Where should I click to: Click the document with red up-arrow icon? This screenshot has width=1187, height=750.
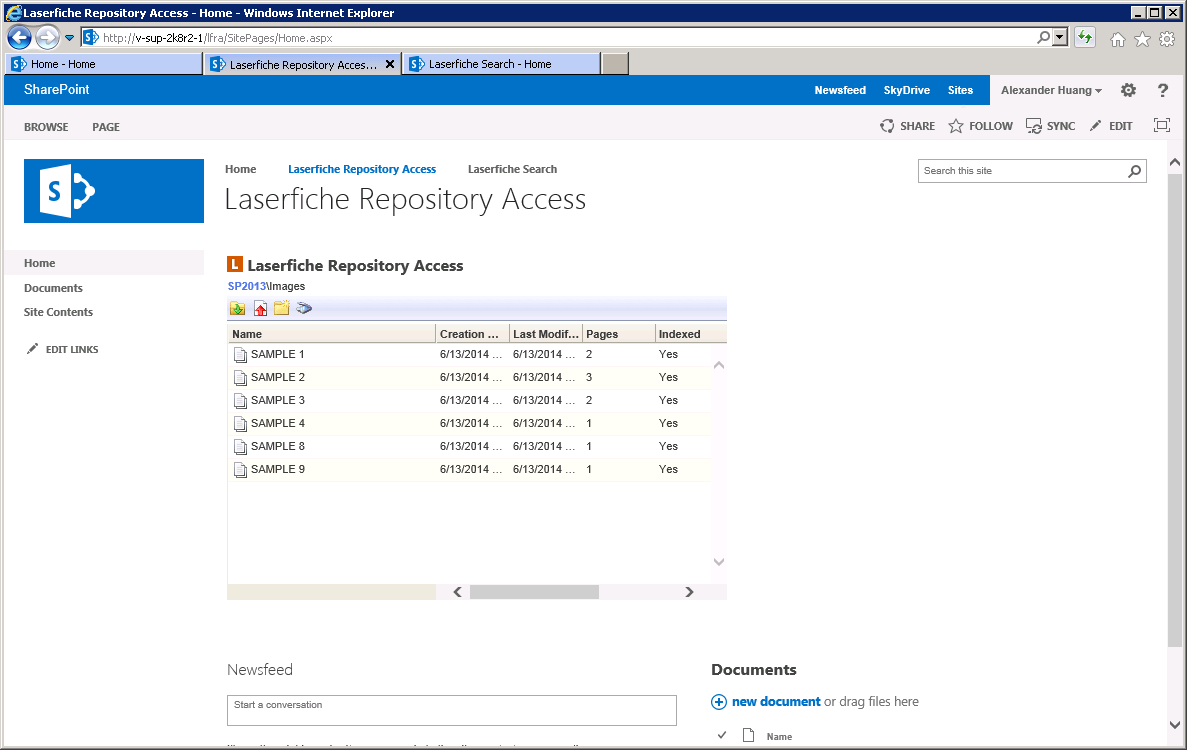point(260,308)
